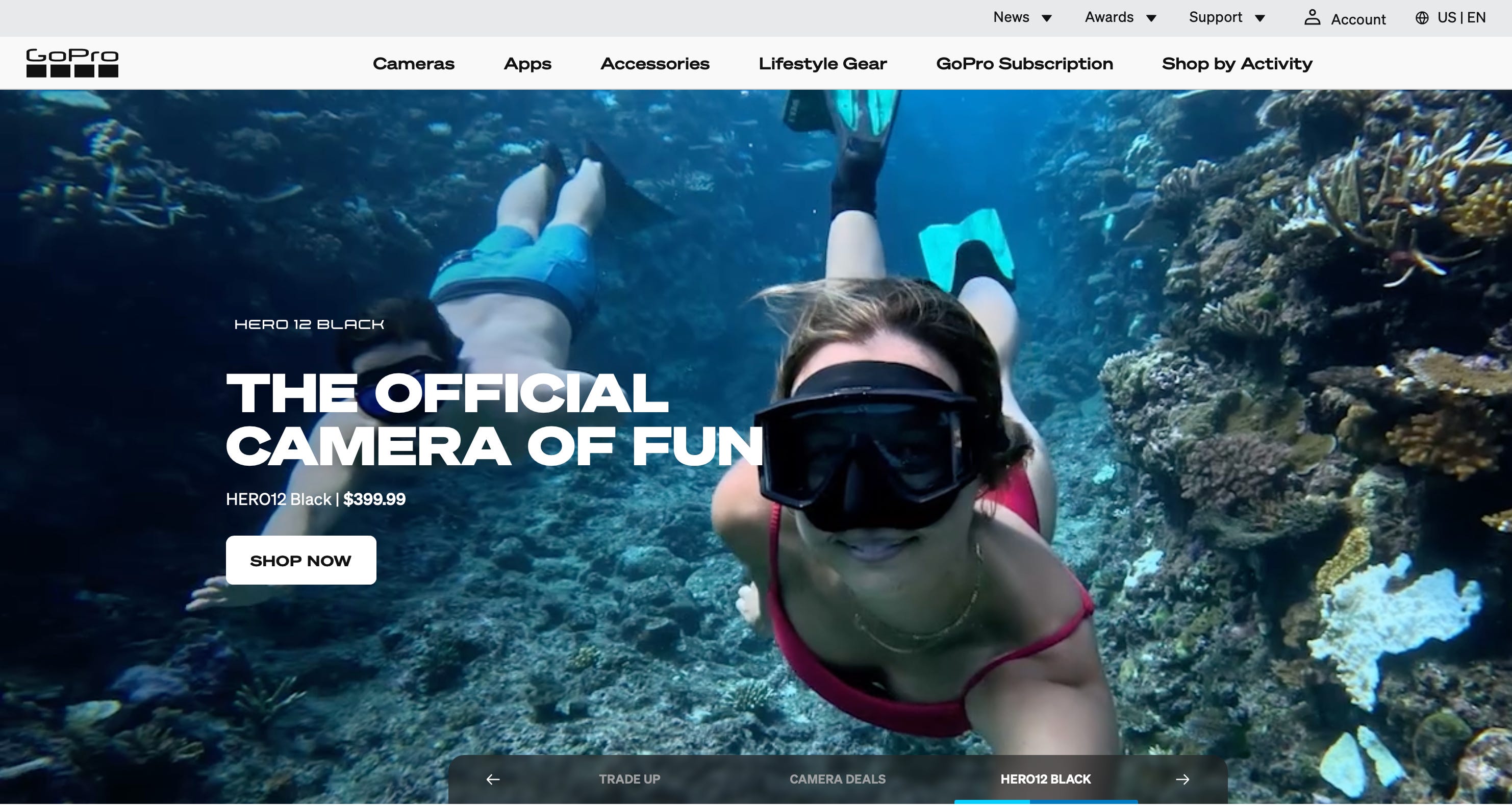Click the Account link text
The height and width of the screenshot is (806, 1512).
point(1358,19)
